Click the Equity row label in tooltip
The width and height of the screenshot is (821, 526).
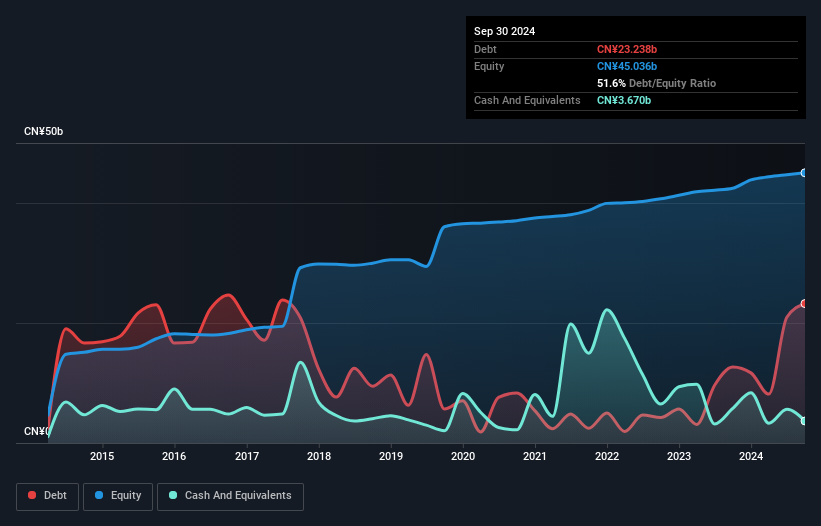click(489, 66)
